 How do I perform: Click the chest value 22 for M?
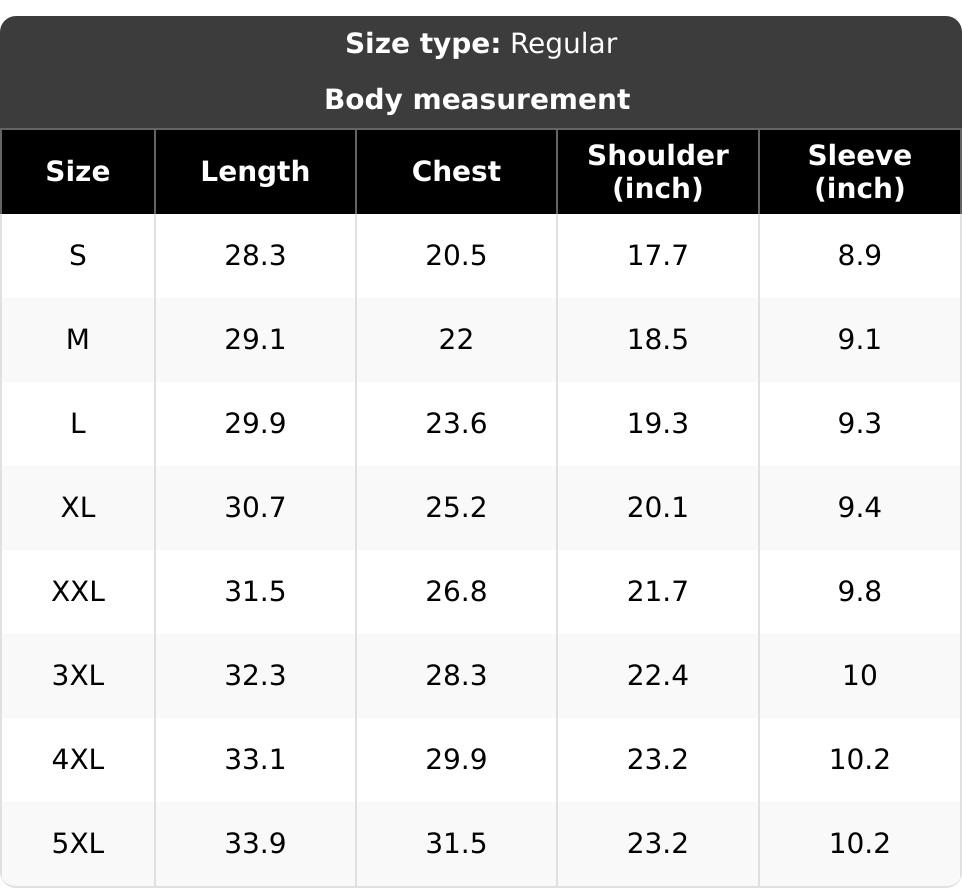click(x=456, y=339)
